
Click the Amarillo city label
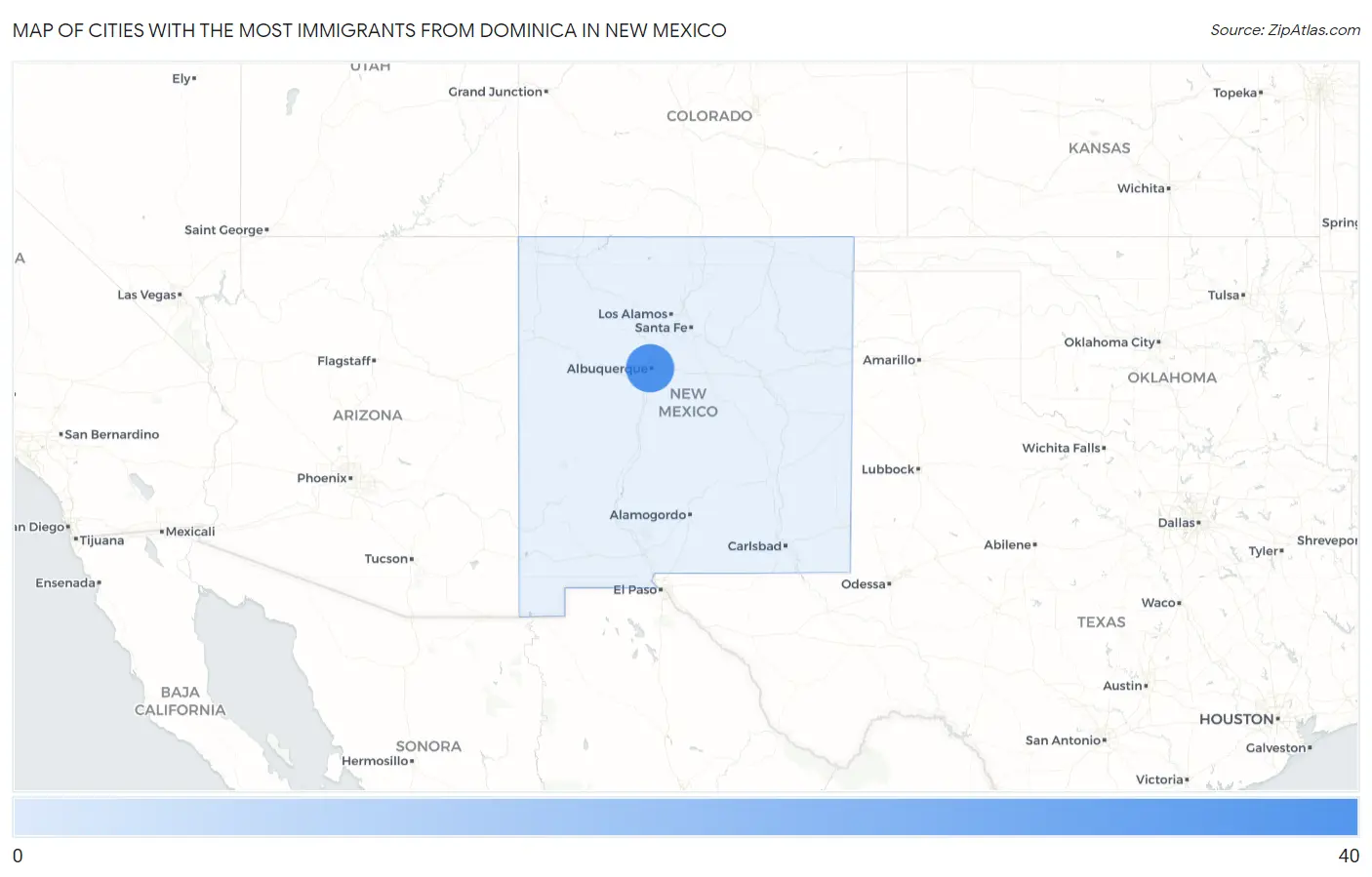890,360
